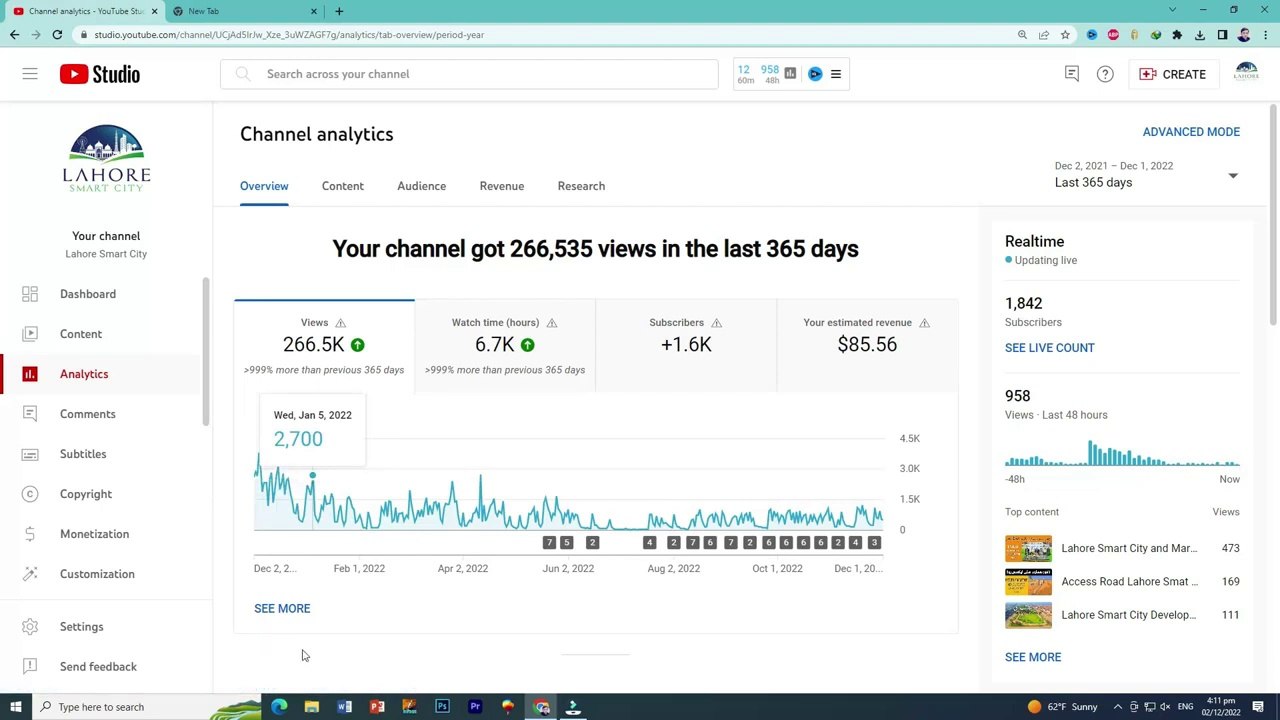Click the Send feedback icon
This screenshot has height=720, width=1280.
(30, 667)
